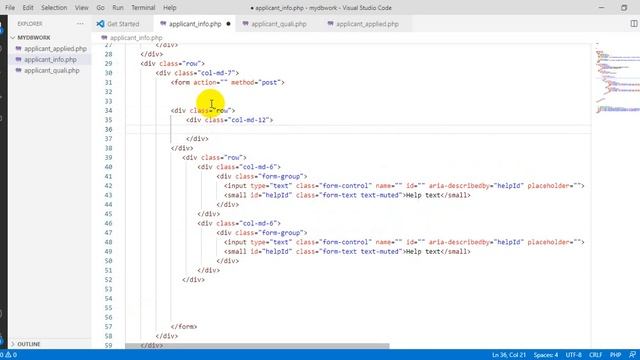Click the CRLF line ending indicator
This screenshot has width=640, height=360.
click(596, 355)
